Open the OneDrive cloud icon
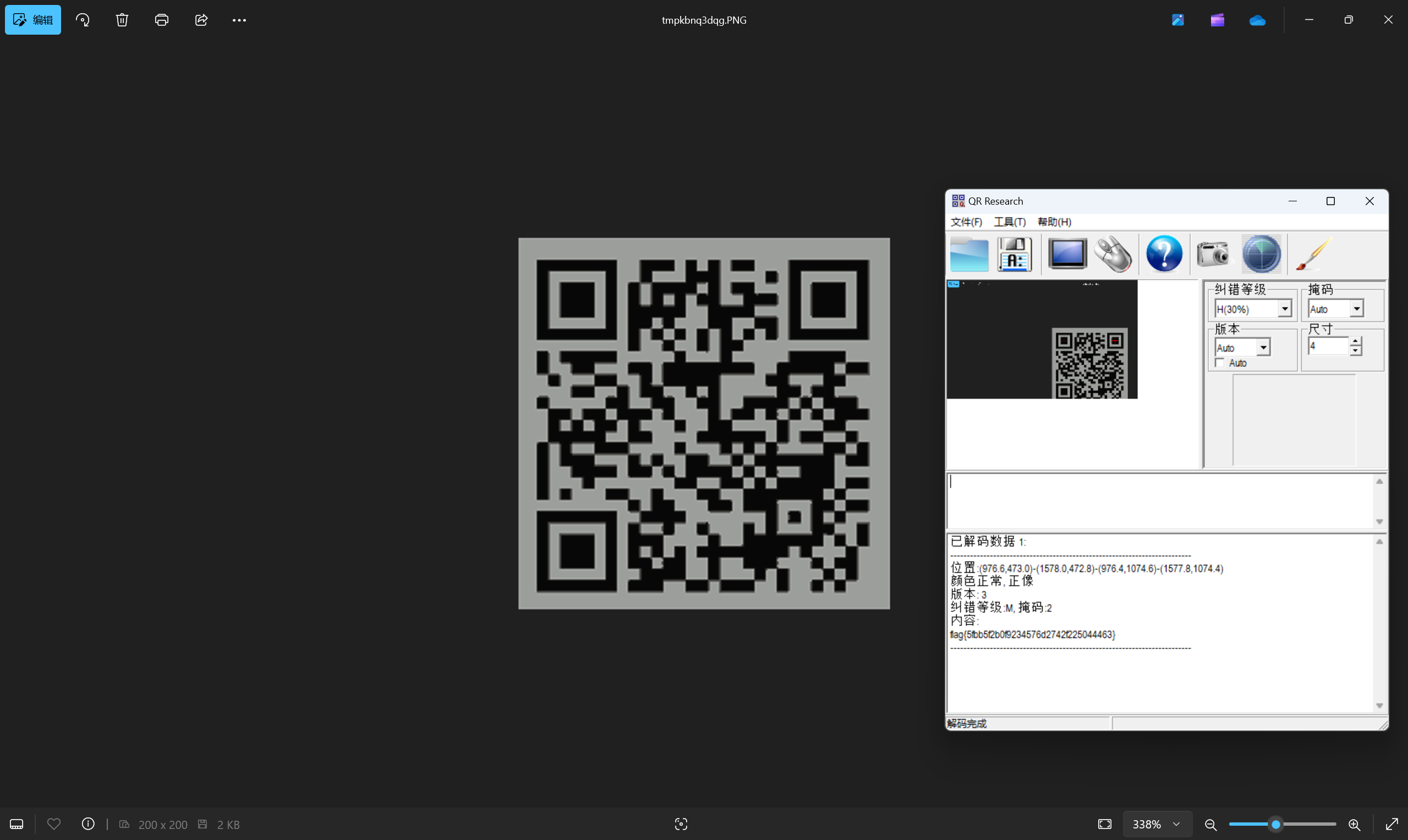 [1257, 20]
